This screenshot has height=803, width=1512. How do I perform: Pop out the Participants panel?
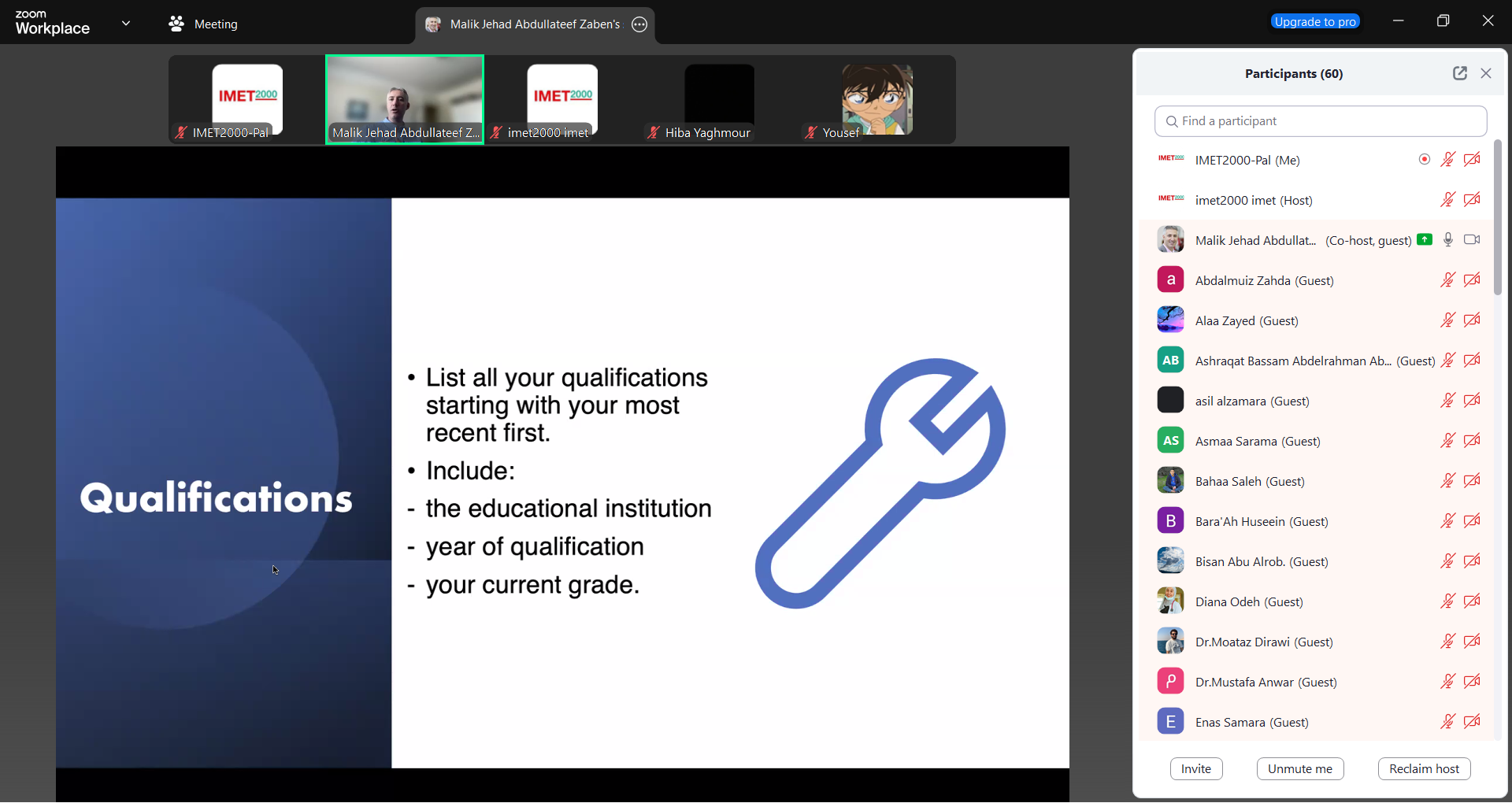(1459, 73)
